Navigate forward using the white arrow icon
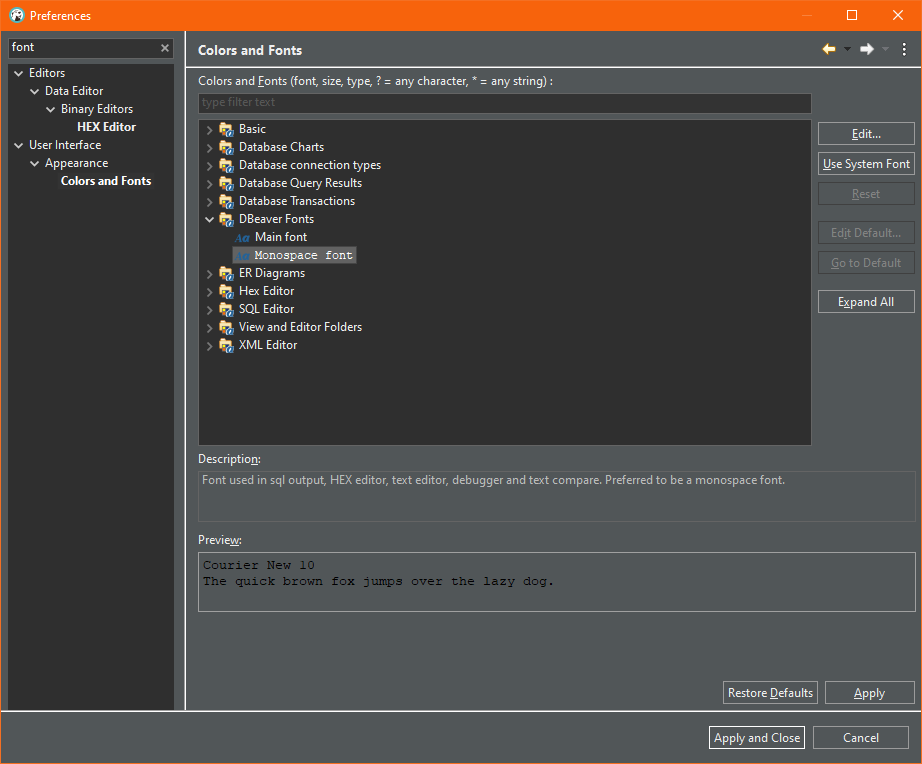Screen dimensions: 922x764 [x=866, y=48]
